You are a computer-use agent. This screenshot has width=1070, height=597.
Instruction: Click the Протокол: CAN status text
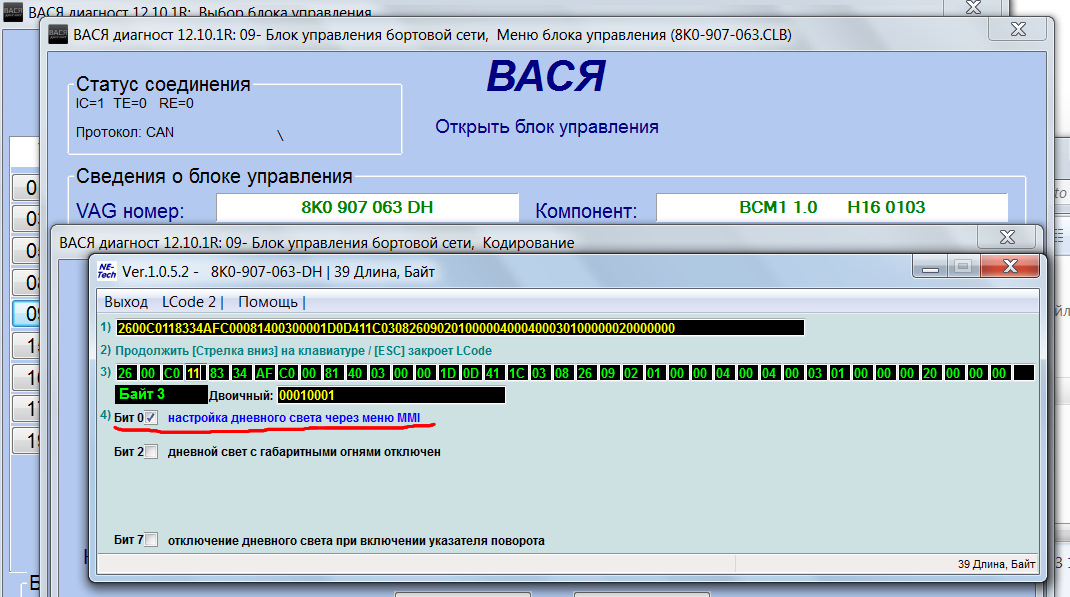[125, 132]
